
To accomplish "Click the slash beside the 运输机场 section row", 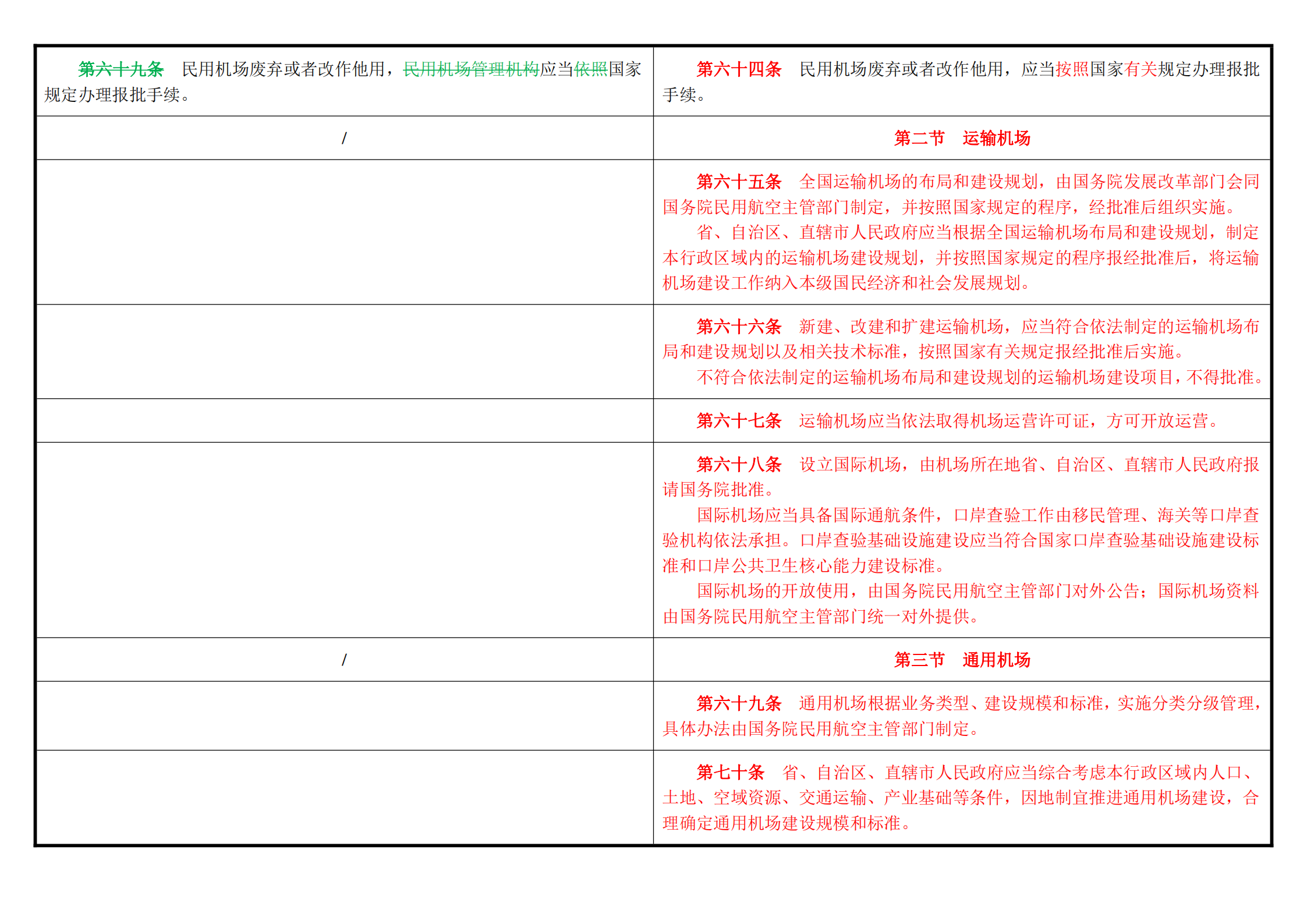I will coord(344,138).
